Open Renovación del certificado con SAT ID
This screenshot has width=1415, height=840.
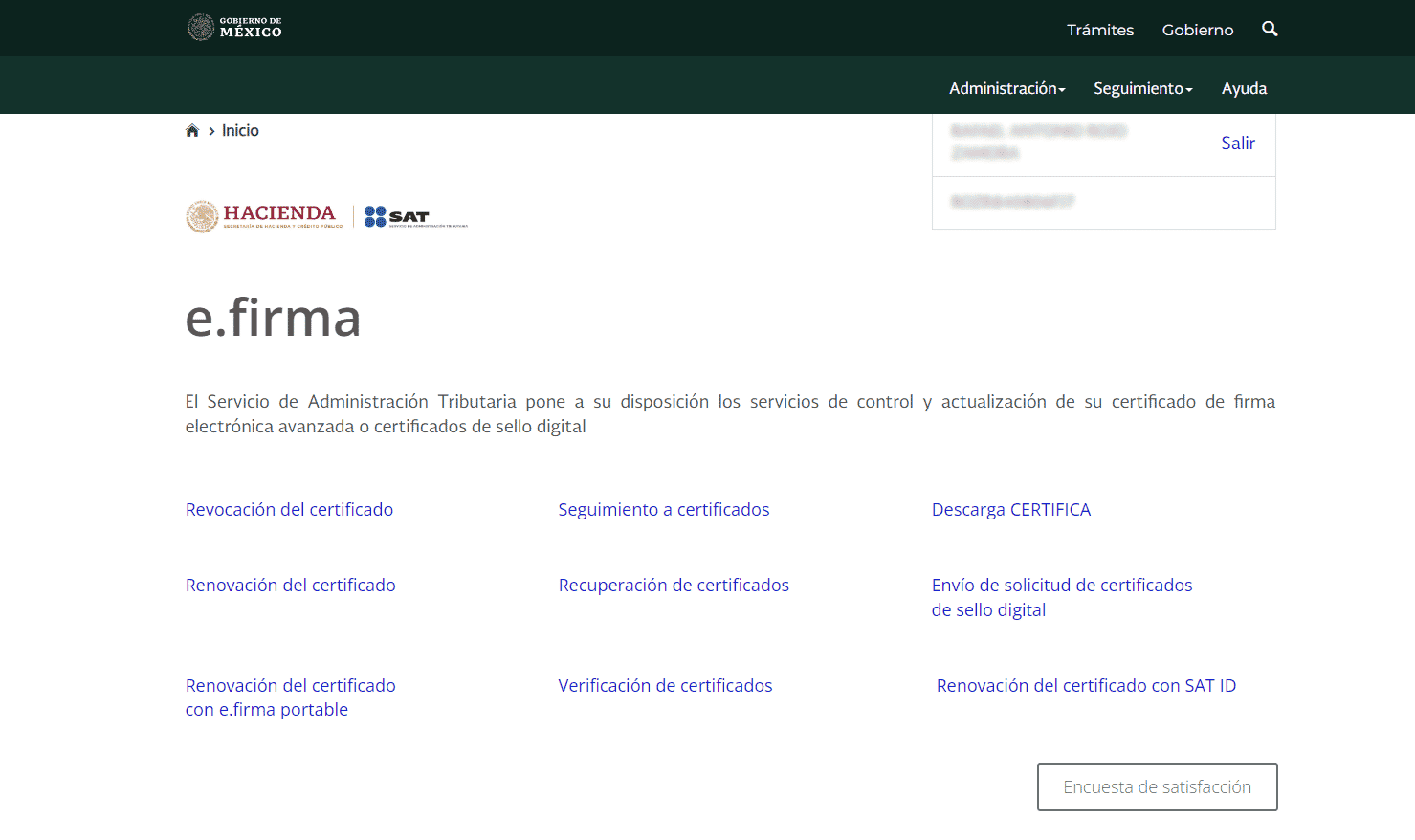1086,685
